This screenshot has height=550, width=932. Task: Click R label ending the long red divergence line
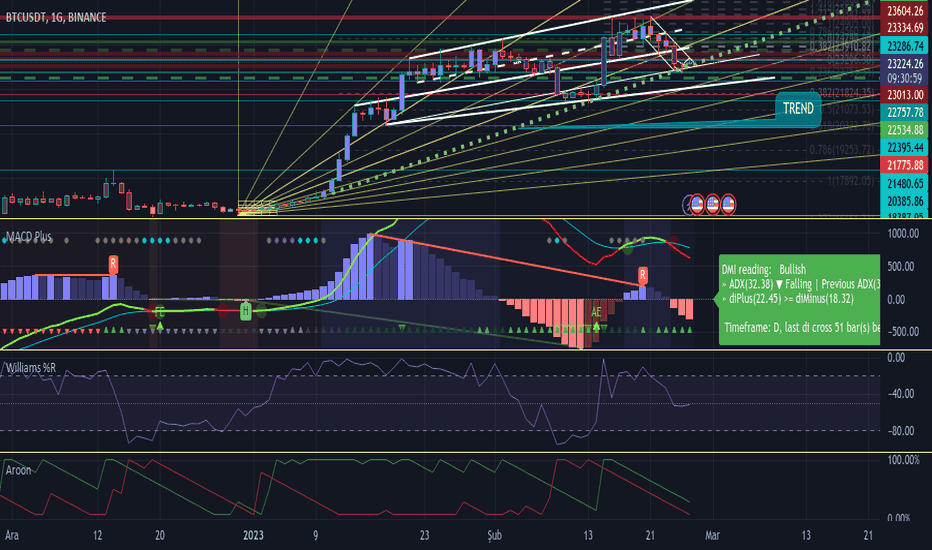click(643, 275)
